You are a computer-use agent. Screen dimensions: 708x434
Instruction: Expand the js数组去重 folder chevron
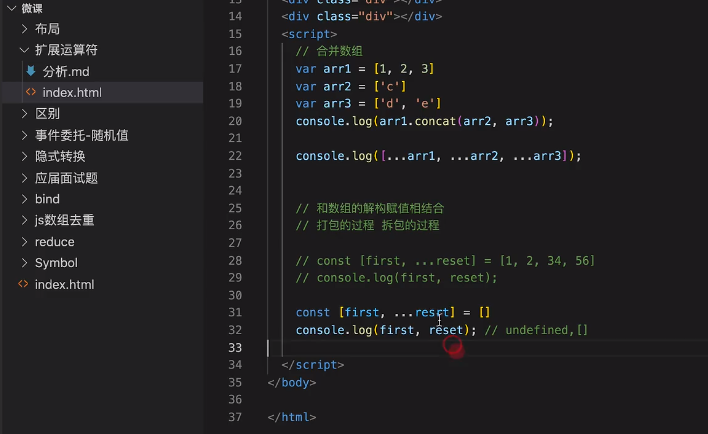pyautogui.click(x=24, y=220)
